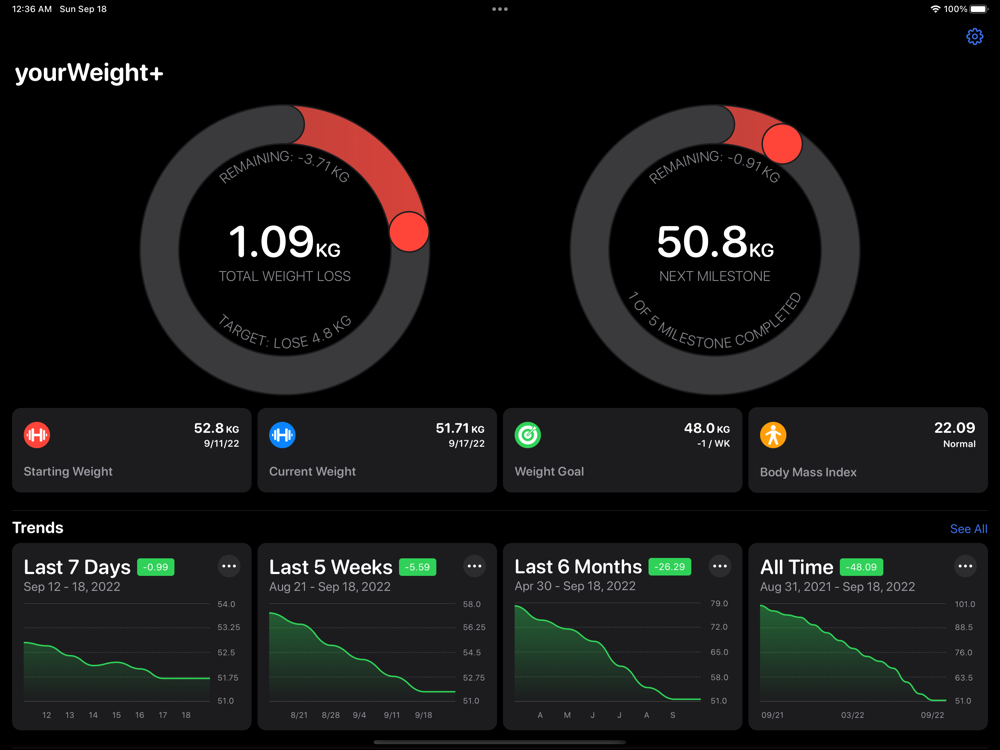This screenshot has height=750, width=1000.
Task: Open the Starting Weight card
Action: [131, 450]
